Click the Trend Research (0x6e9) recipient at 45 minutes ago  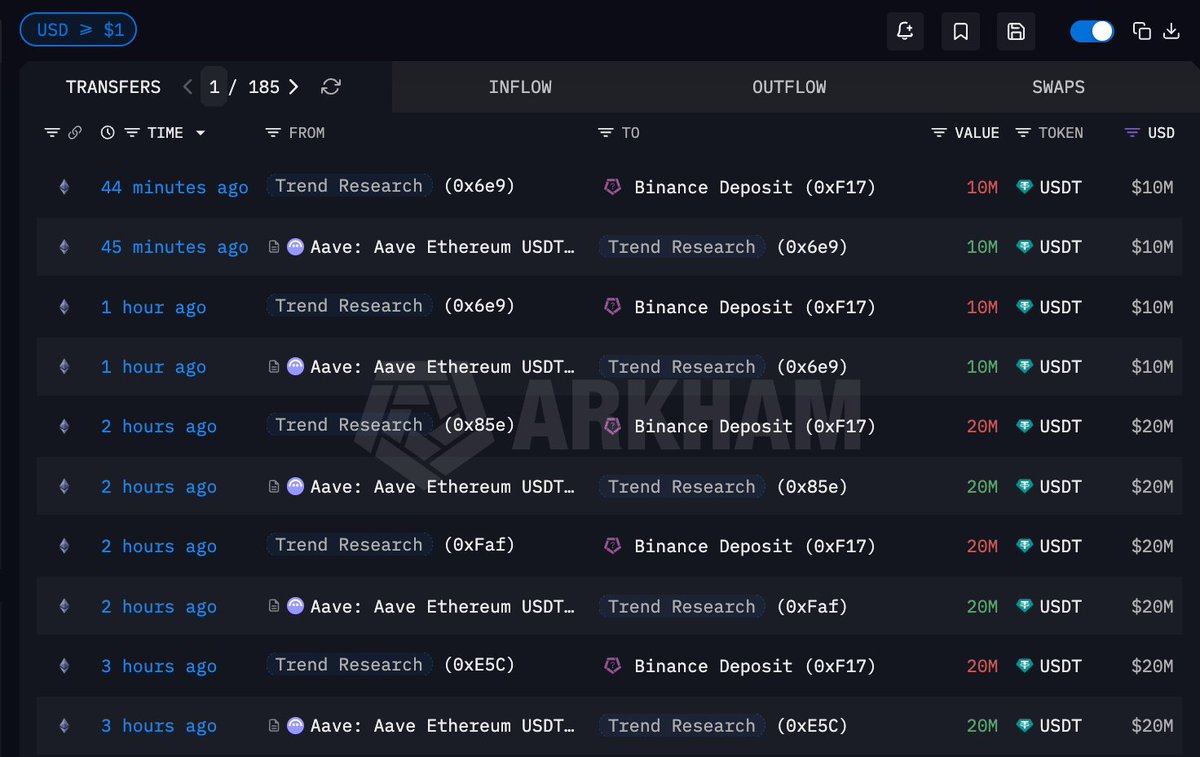click(x=723, y=247)
